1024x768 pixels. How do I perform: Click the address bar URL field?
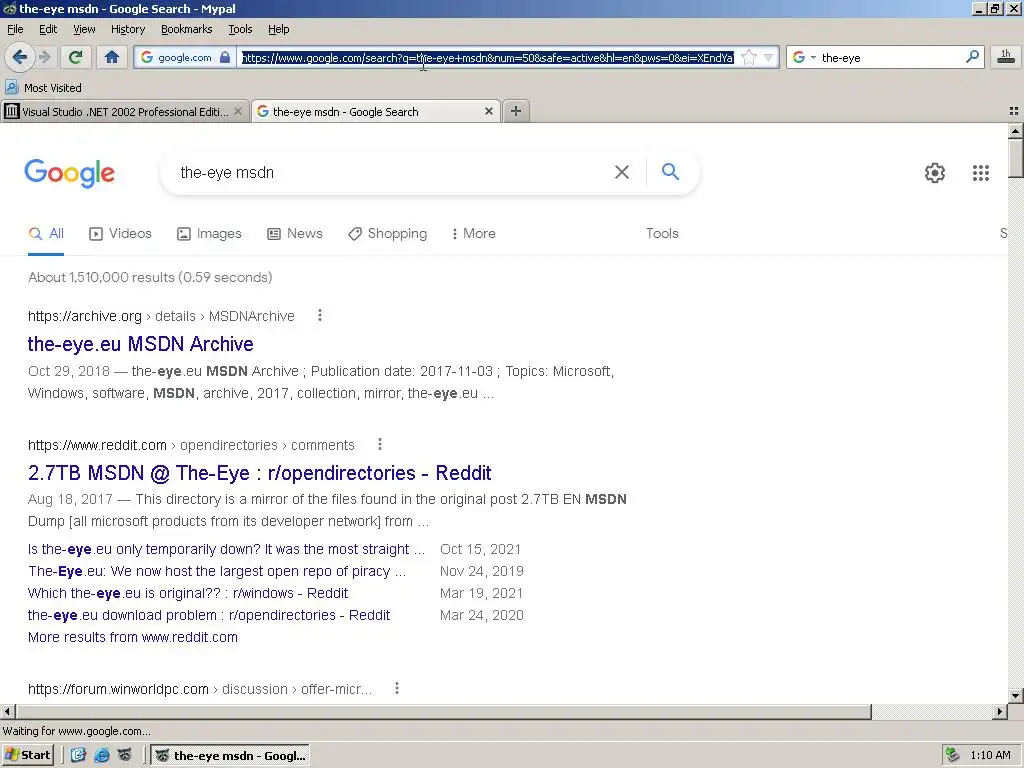[x=487, y=57]
